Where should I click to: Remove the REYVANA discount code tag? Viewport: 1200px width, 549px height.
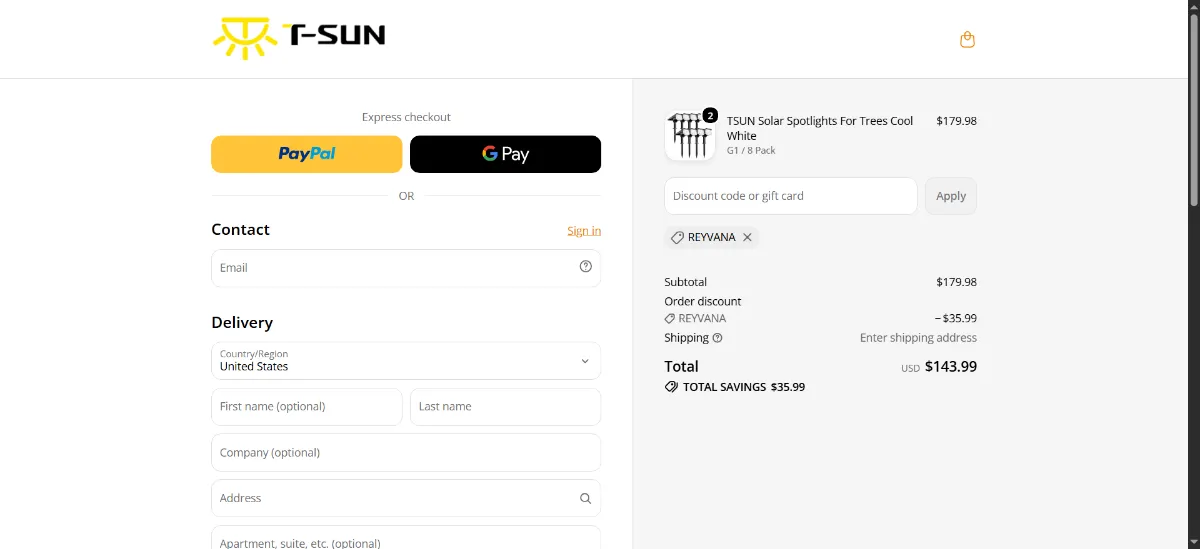click(747, 237)
